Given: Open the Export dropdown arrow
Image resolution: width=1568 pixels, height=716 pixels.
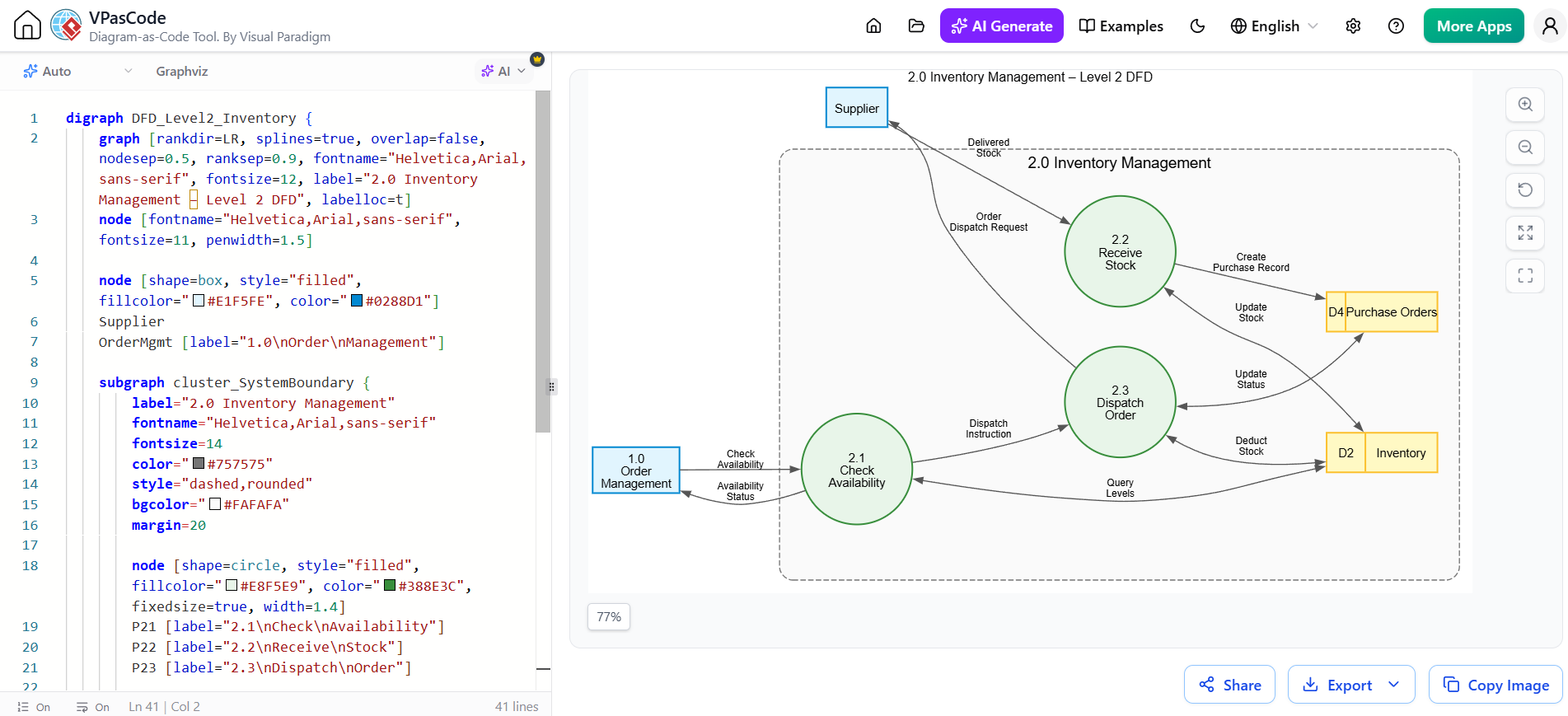Looking at the screenshot, I should (1394, 685).
